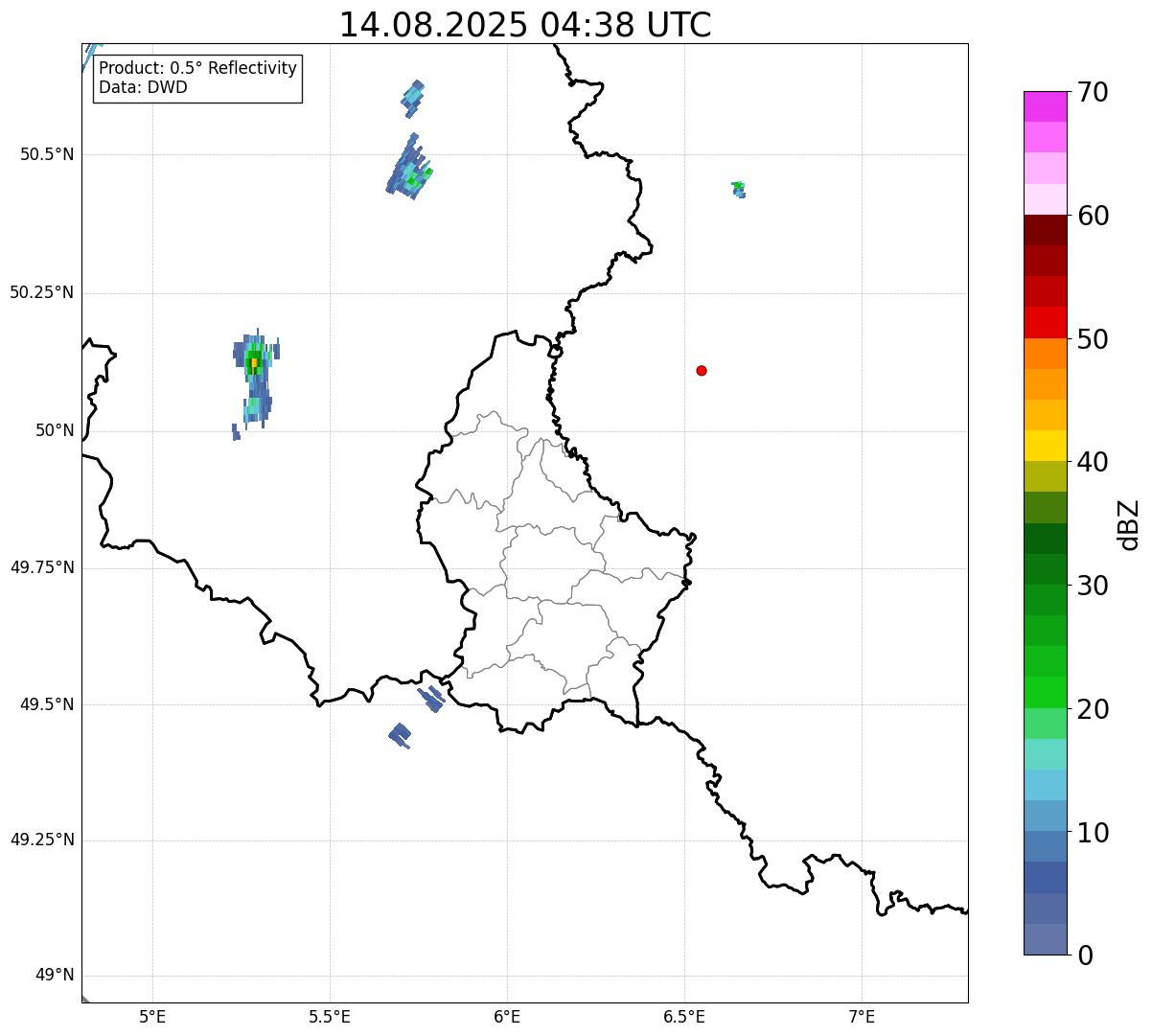
Task: Click the 70 tick label on colorbar
Action: click(1092, 93)
